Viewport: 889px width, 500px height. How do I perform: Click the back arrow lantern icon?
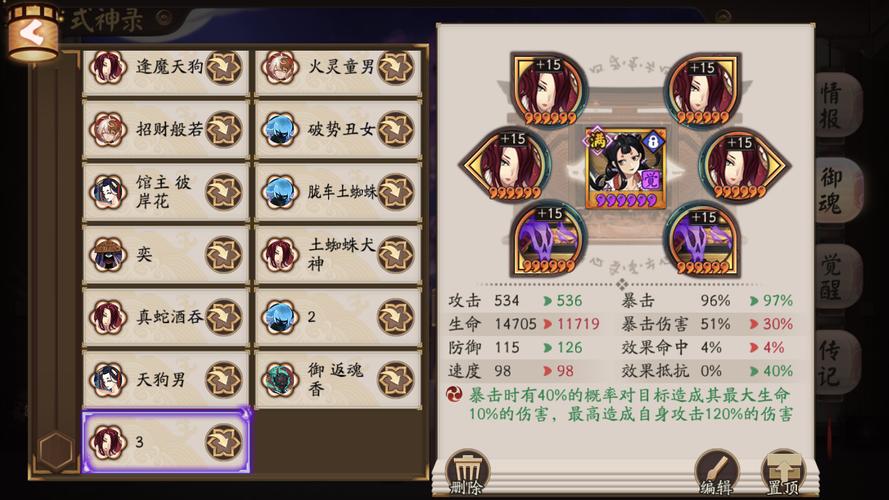[x=33, y=32]
